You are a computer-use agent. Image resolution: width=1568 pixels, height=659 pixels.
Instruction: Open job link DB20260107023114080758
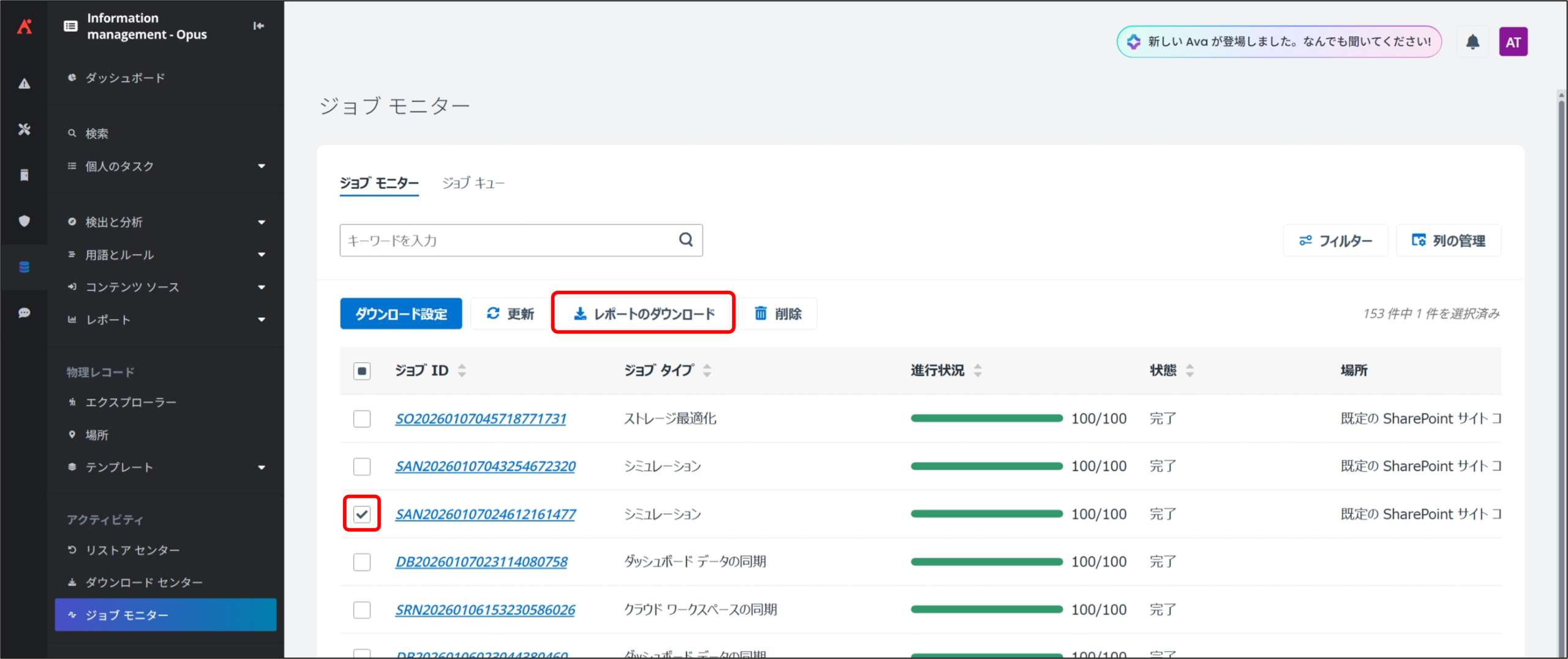click(x=481, y=562)
